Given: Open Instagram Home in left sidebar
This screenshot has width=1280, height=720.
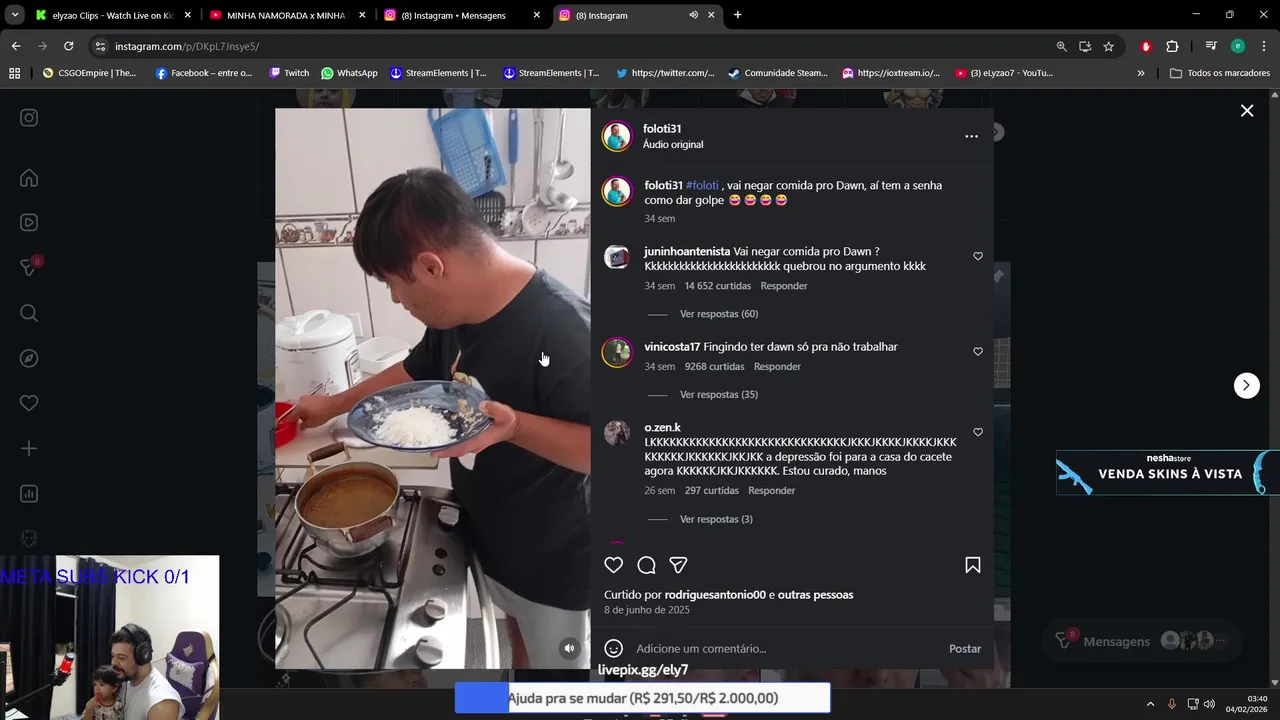Looking at the screenshot, I should click(x=29, y=178).
